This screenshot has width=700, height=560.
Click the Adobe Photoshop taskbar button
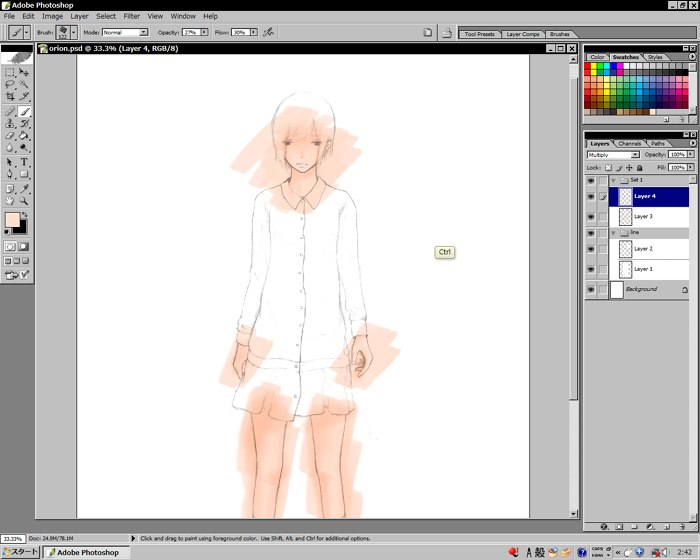pos(86,552)
